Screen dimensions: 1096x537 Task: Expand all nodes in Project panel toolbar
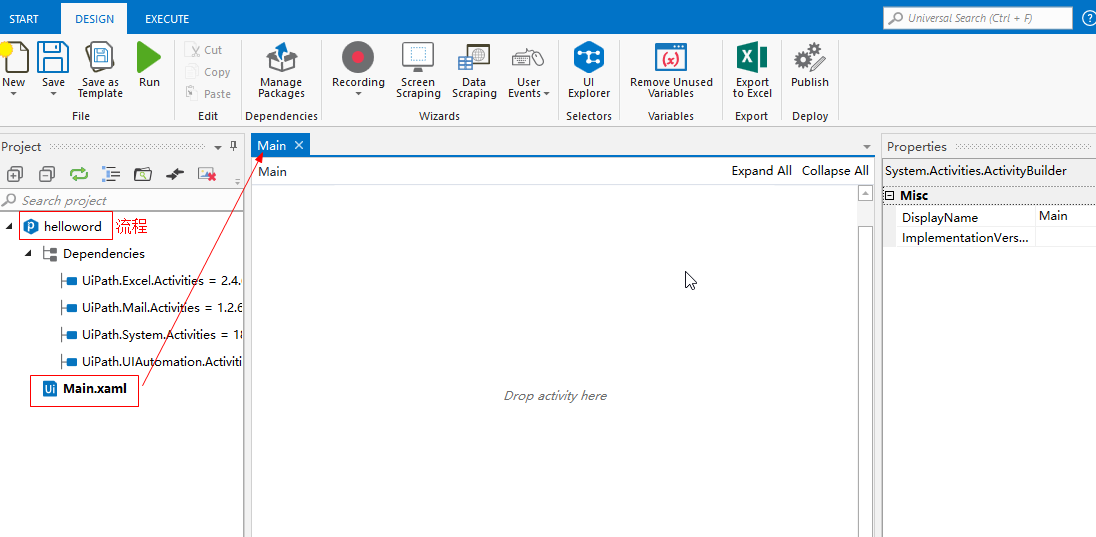(15, 173)
